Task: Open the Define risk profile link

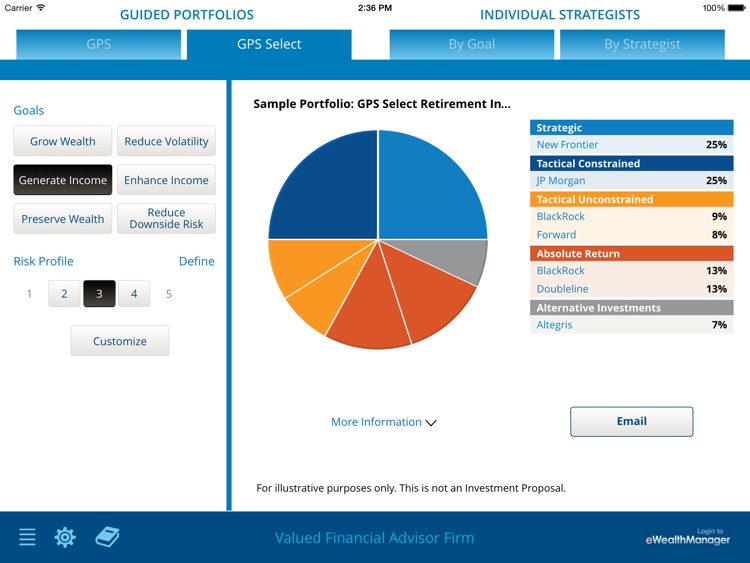Action: click(x=196, y=261)
